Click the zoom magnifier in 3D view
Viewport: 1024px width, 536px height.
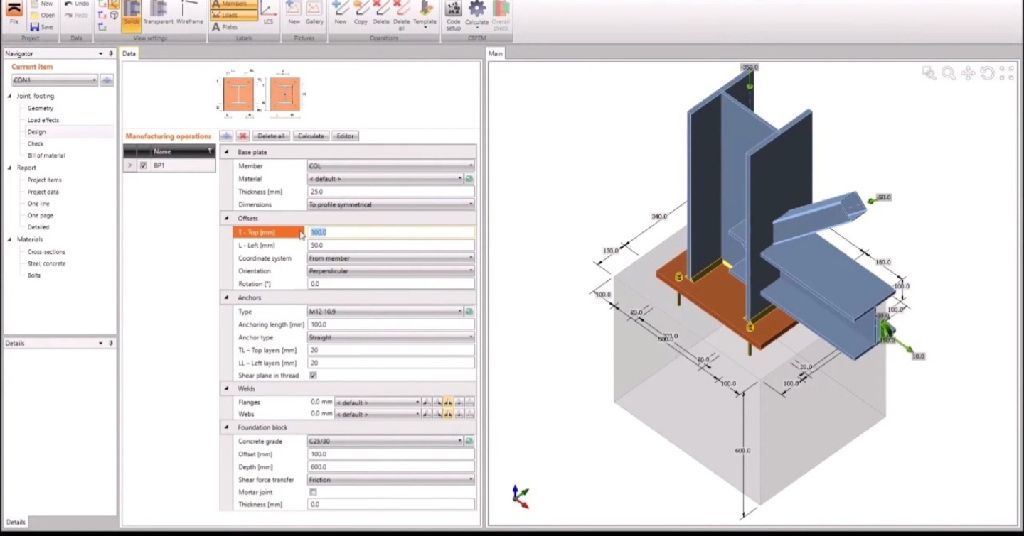[948, 73]
